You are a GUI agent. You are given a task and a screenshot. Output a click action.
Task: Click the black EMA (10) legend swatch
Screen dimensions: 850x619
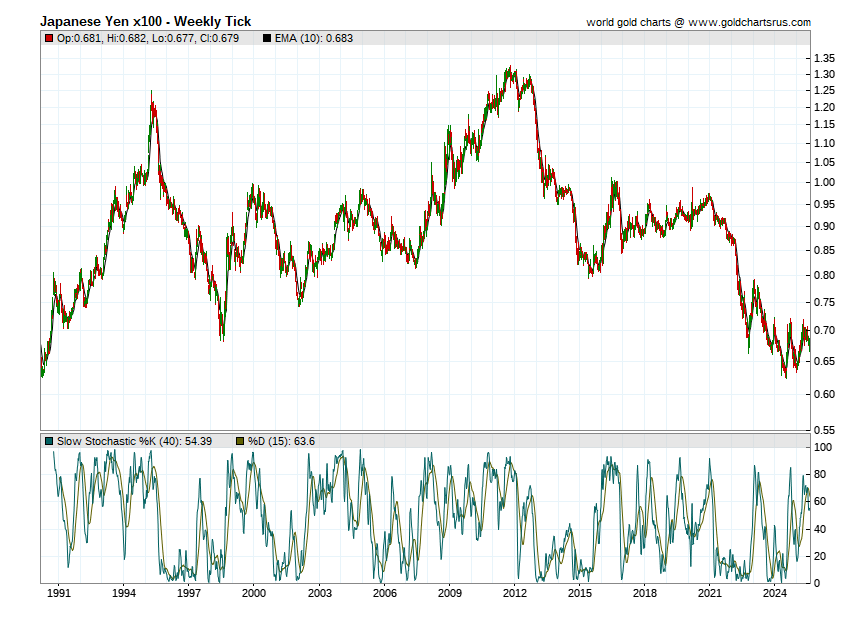click(267, 38)
